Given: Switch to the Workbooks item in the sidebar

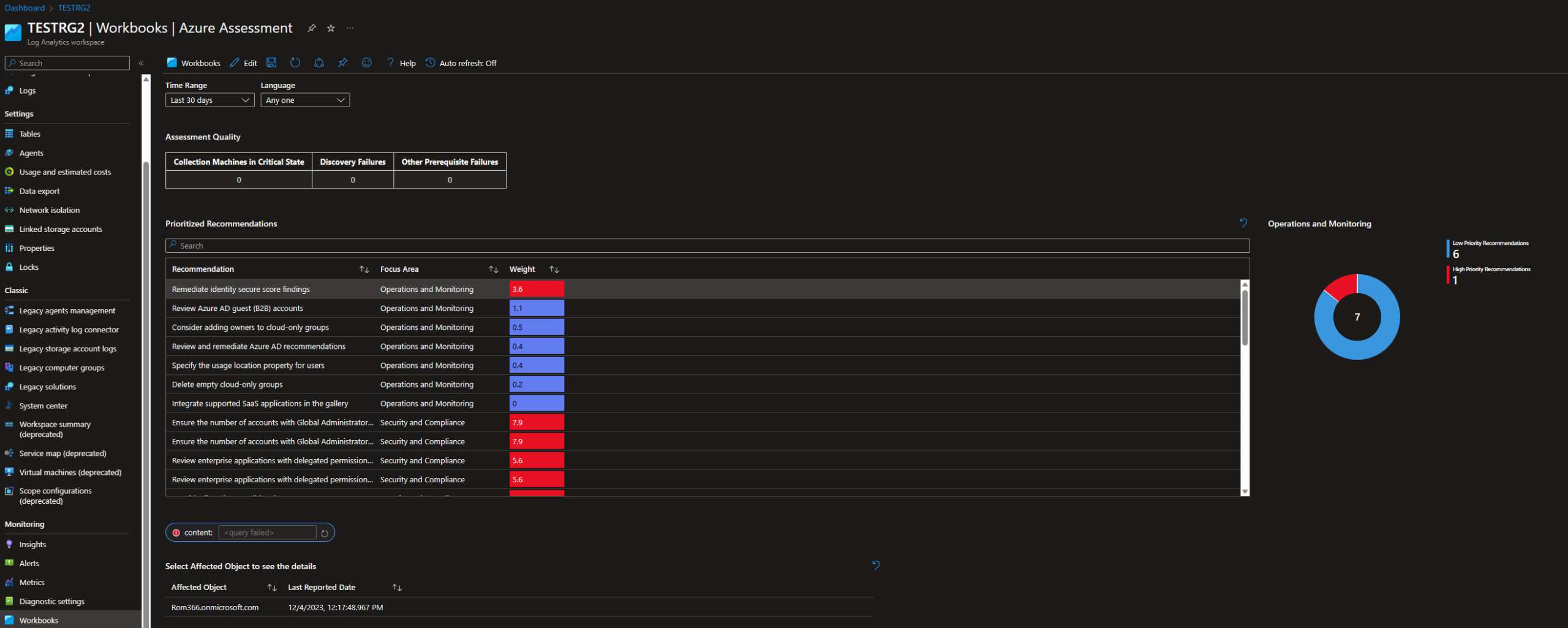Looking at the screenshot, I should (x=39, y=620).
